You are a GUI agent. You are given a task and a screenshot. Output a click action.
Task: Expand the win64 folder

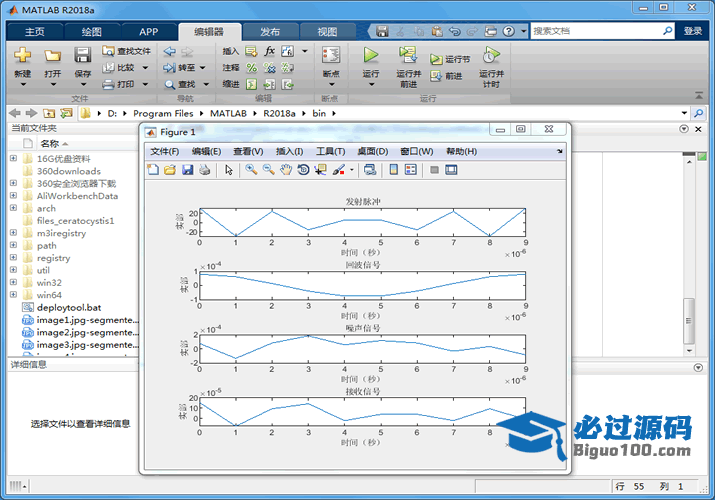tap(13, 295)
